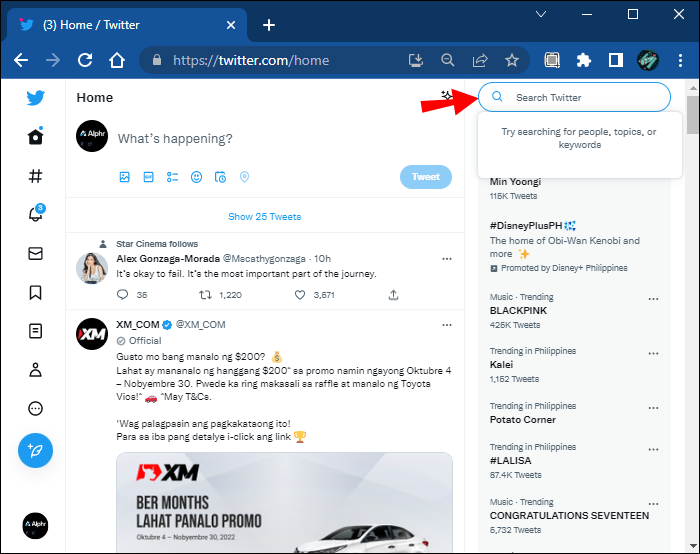Image resolution: width=700 pixels, height=554 pixels.
Task: Open more options on XM_COM tweet
Action: point(447,325)
